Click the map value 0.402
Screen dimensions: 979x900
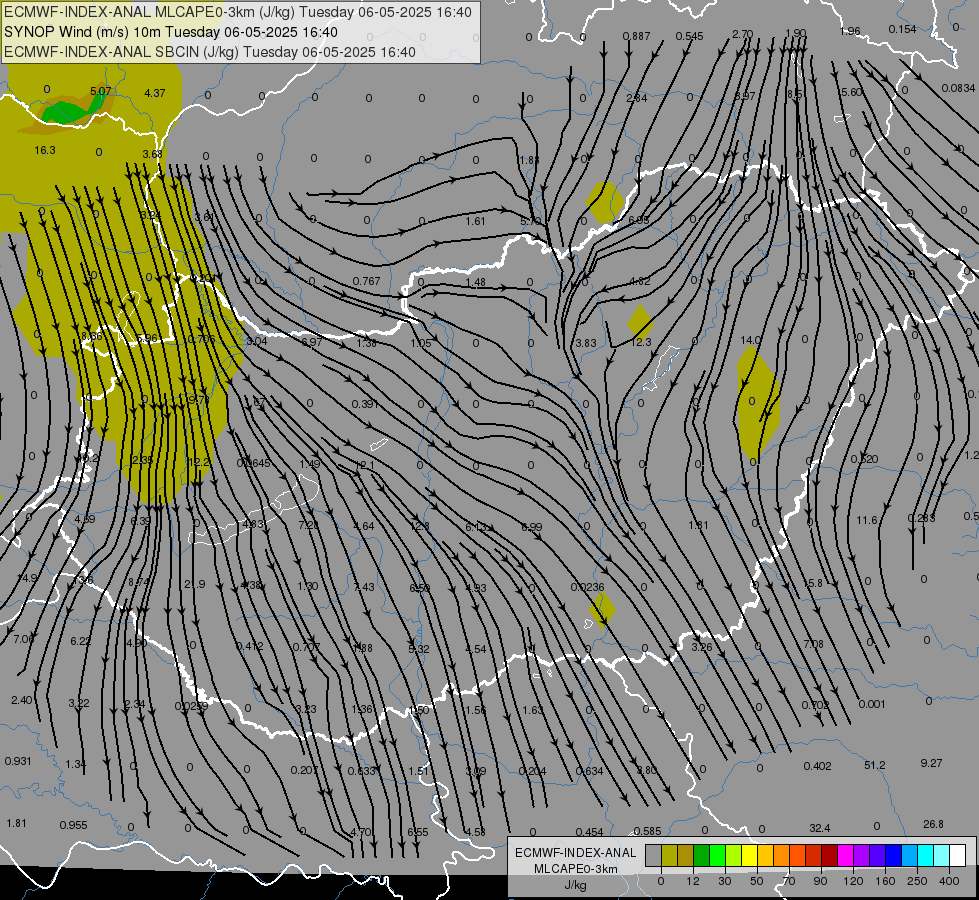click(x=817, y=766)
